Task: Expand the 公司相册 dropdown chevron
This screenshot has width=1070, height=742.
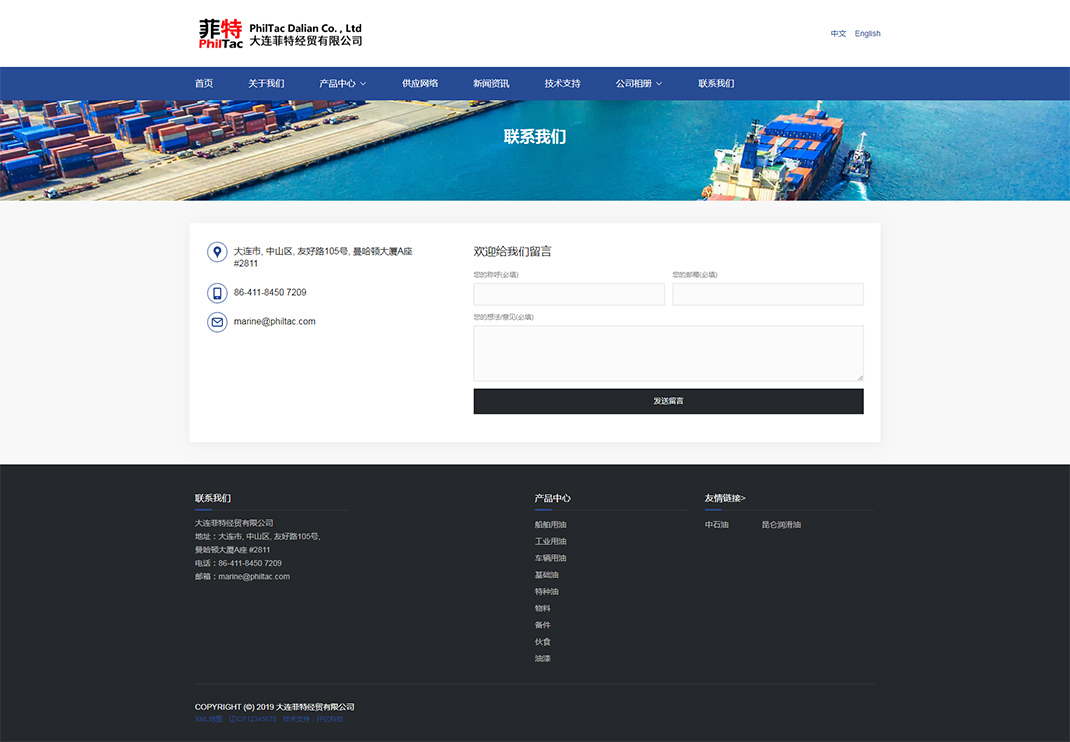Action: 659,84
